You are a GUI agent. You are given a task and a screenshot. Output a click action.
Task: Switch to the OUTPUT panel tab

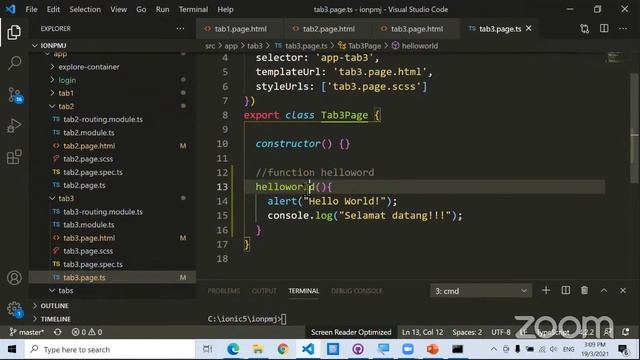[264, 291]
